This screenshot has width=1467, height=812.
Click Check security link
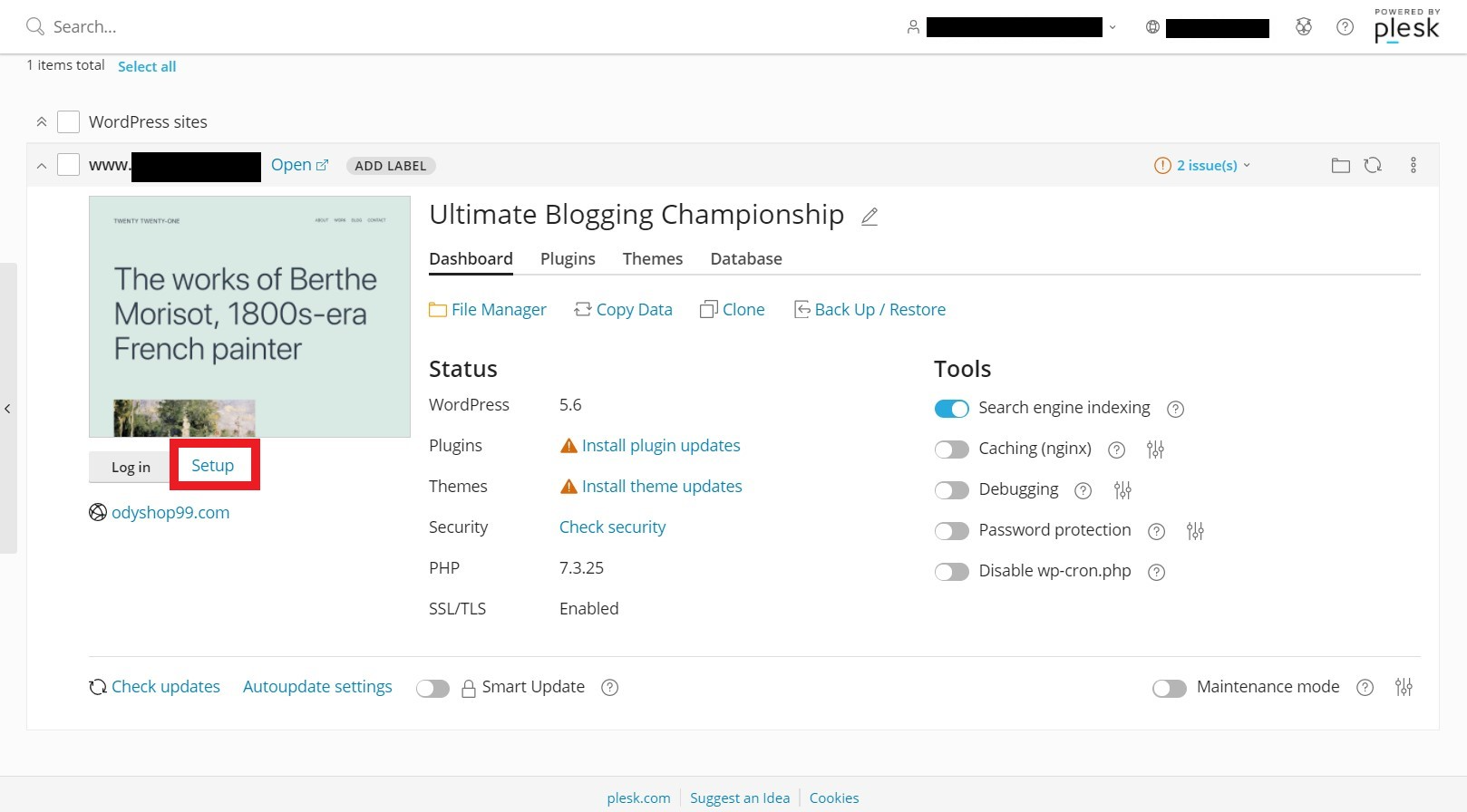[x=613, y=527]
